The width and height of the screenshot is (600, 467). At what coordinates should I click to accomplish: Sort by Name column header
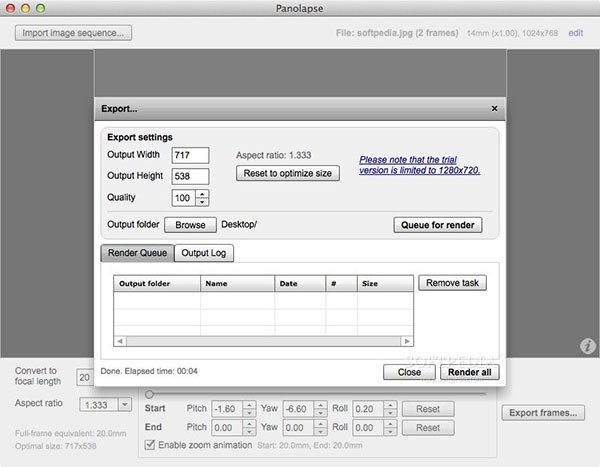237,284
